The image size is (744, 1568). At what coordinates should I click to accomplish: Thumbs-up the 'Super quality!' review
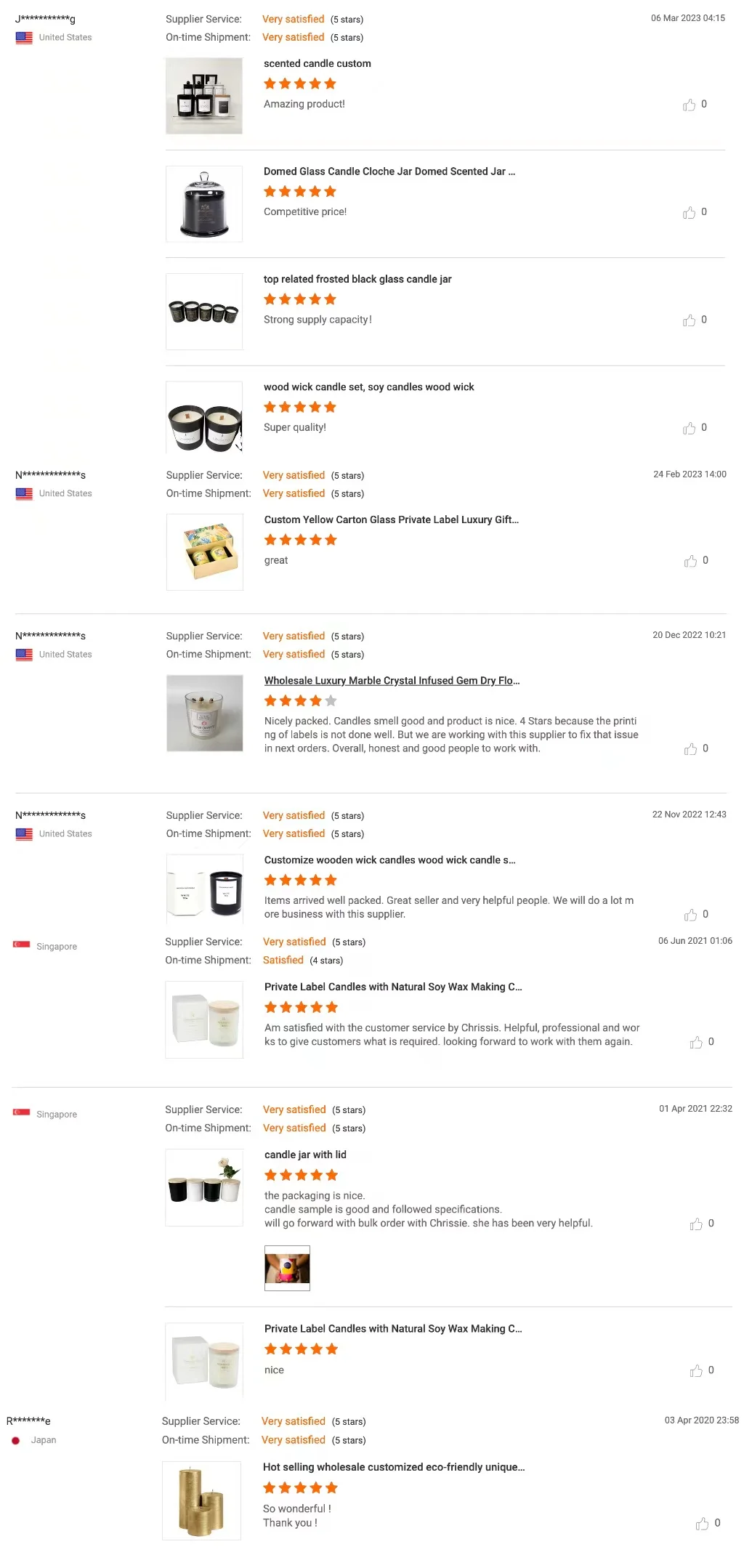[689, 429]
